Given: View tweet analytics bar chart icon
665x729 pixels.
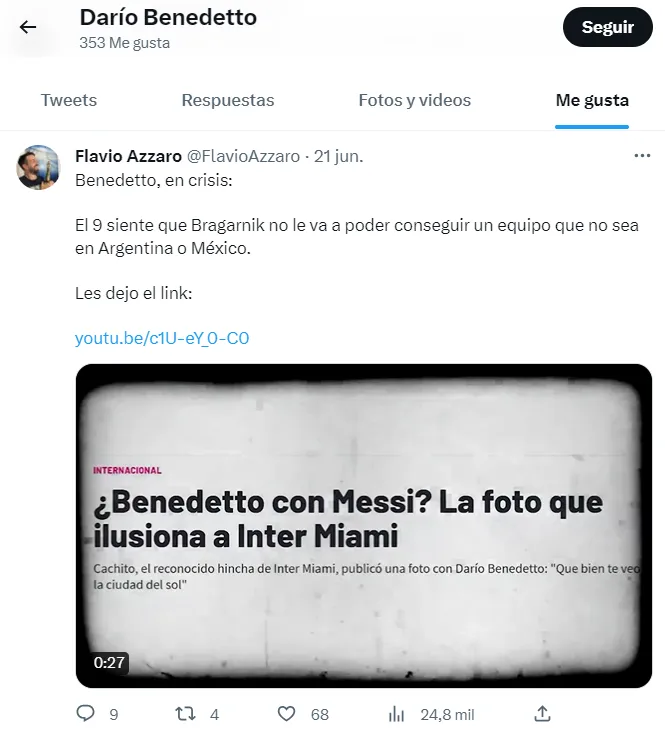Looking at the screenshot, I should click(x=396, y=714).
